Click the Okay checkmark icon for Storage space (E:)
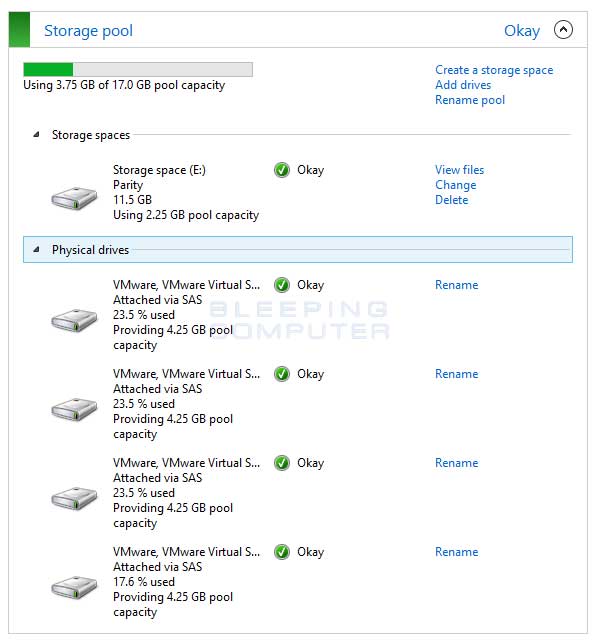 (x=282, y=170)
